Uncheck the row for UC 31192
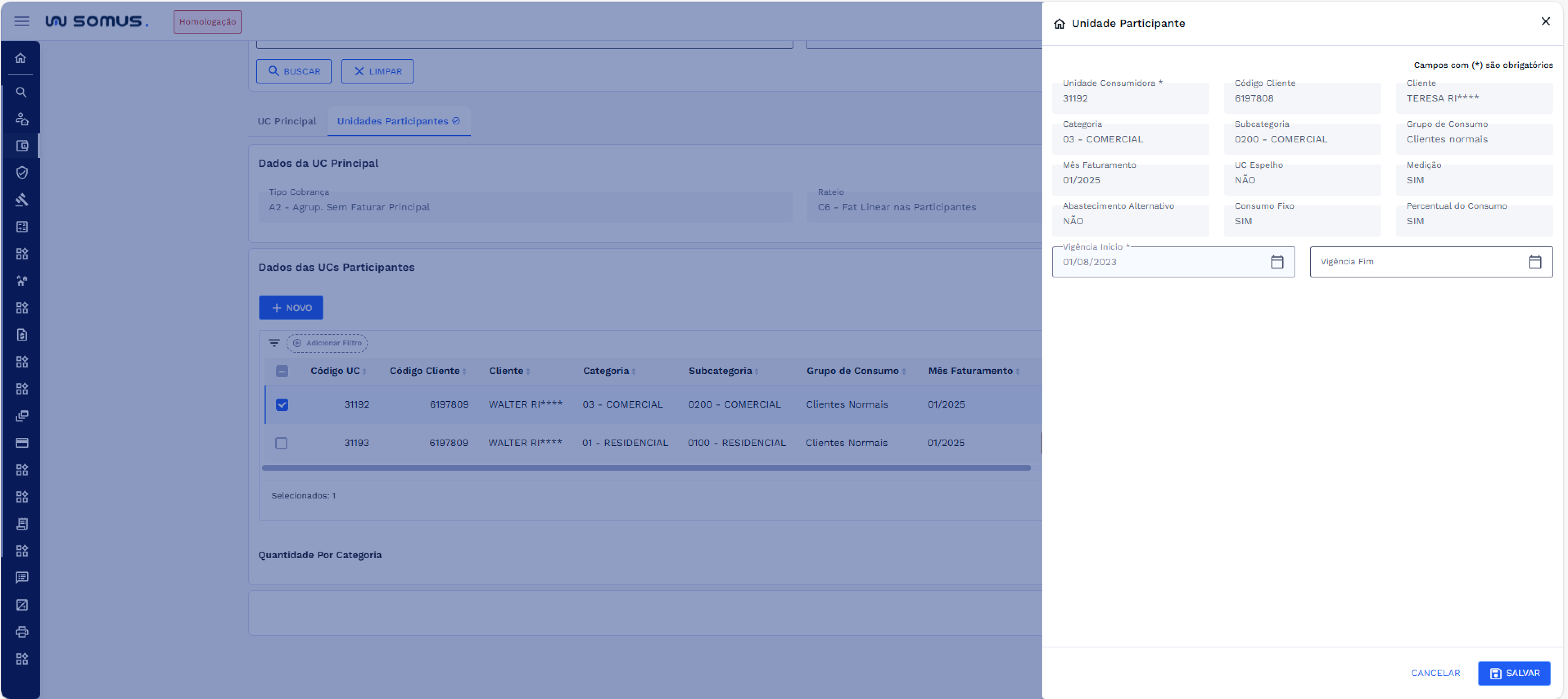This screenshot has width=1568, height=699. click(282, 405)
